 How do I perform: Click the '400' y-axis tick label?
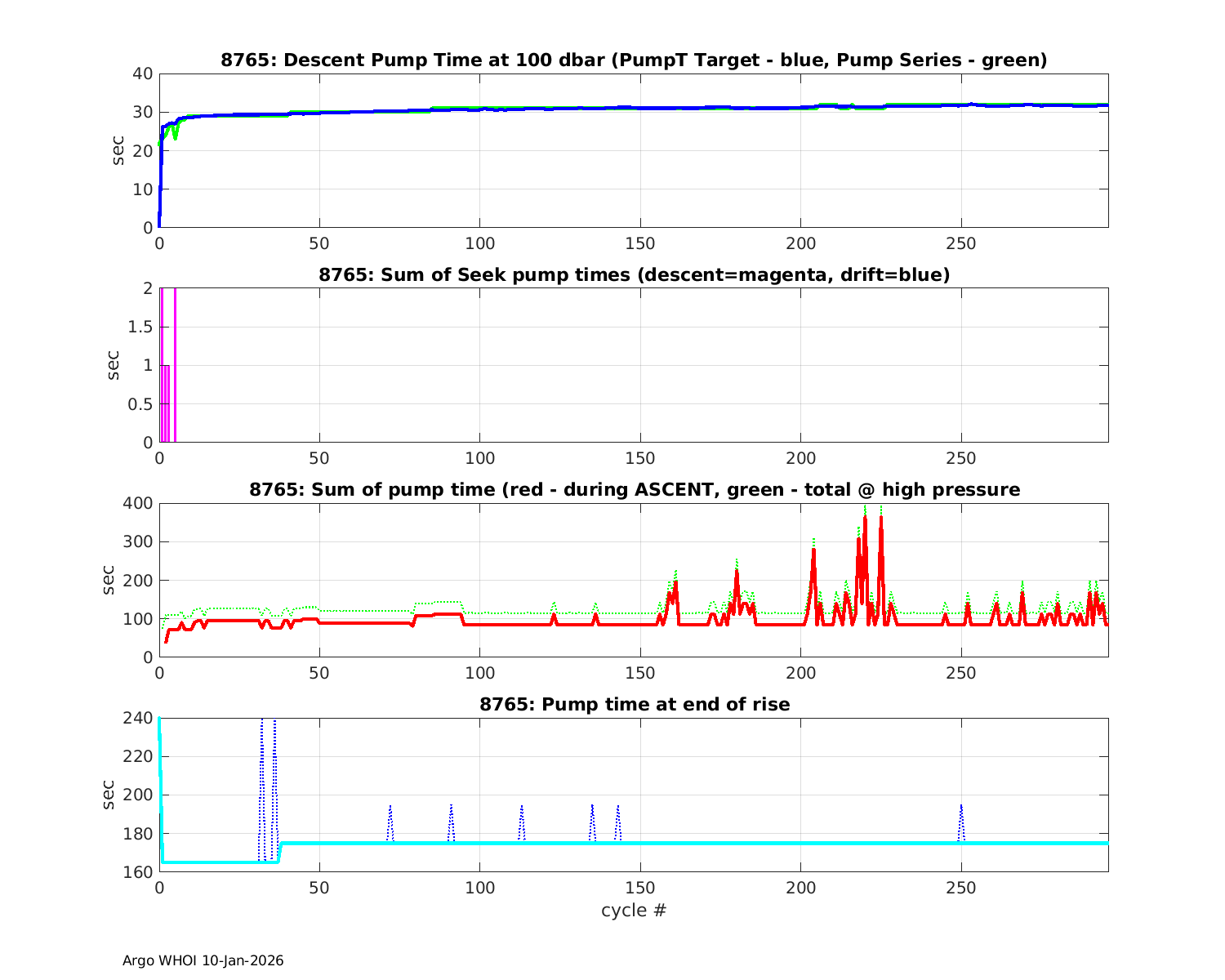(137, 503)
